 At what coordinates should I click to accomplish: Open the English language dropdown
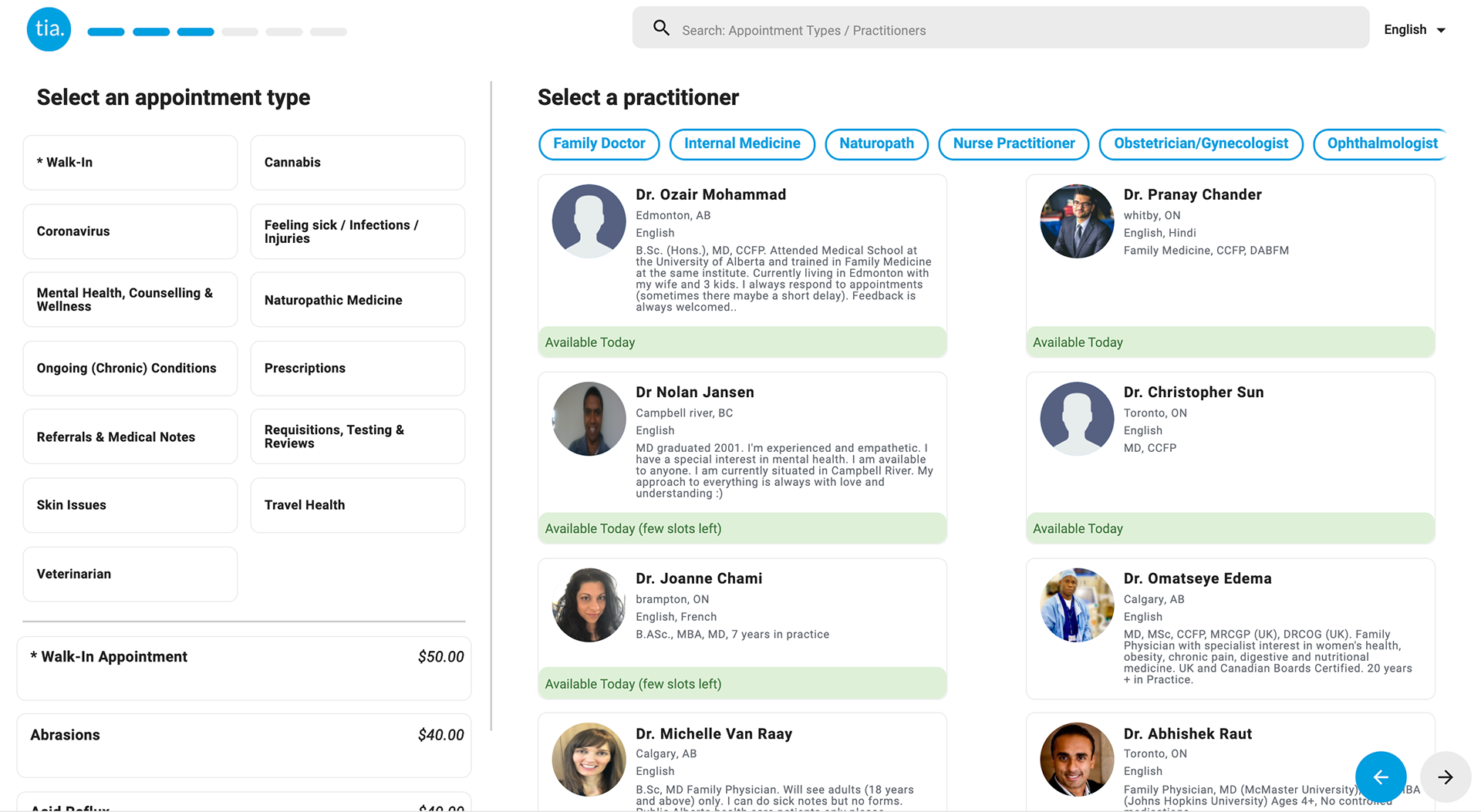coord(1414,29)
